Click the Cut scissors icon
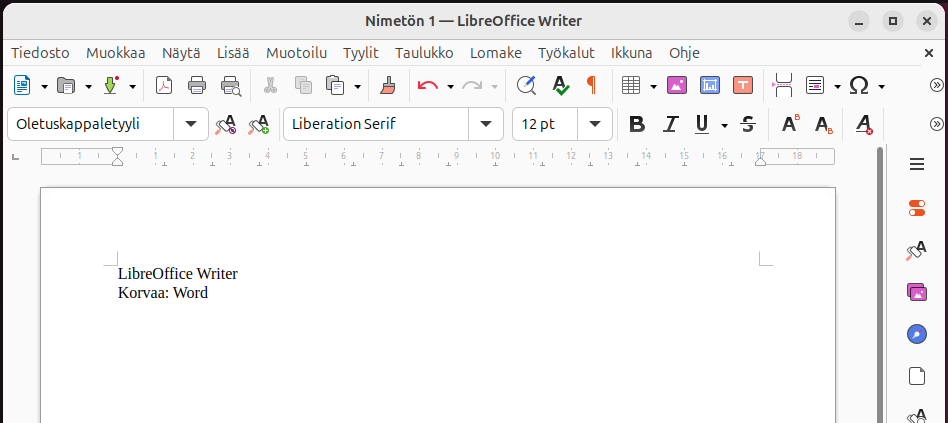948x423 pixels. [x=270, y=86]
